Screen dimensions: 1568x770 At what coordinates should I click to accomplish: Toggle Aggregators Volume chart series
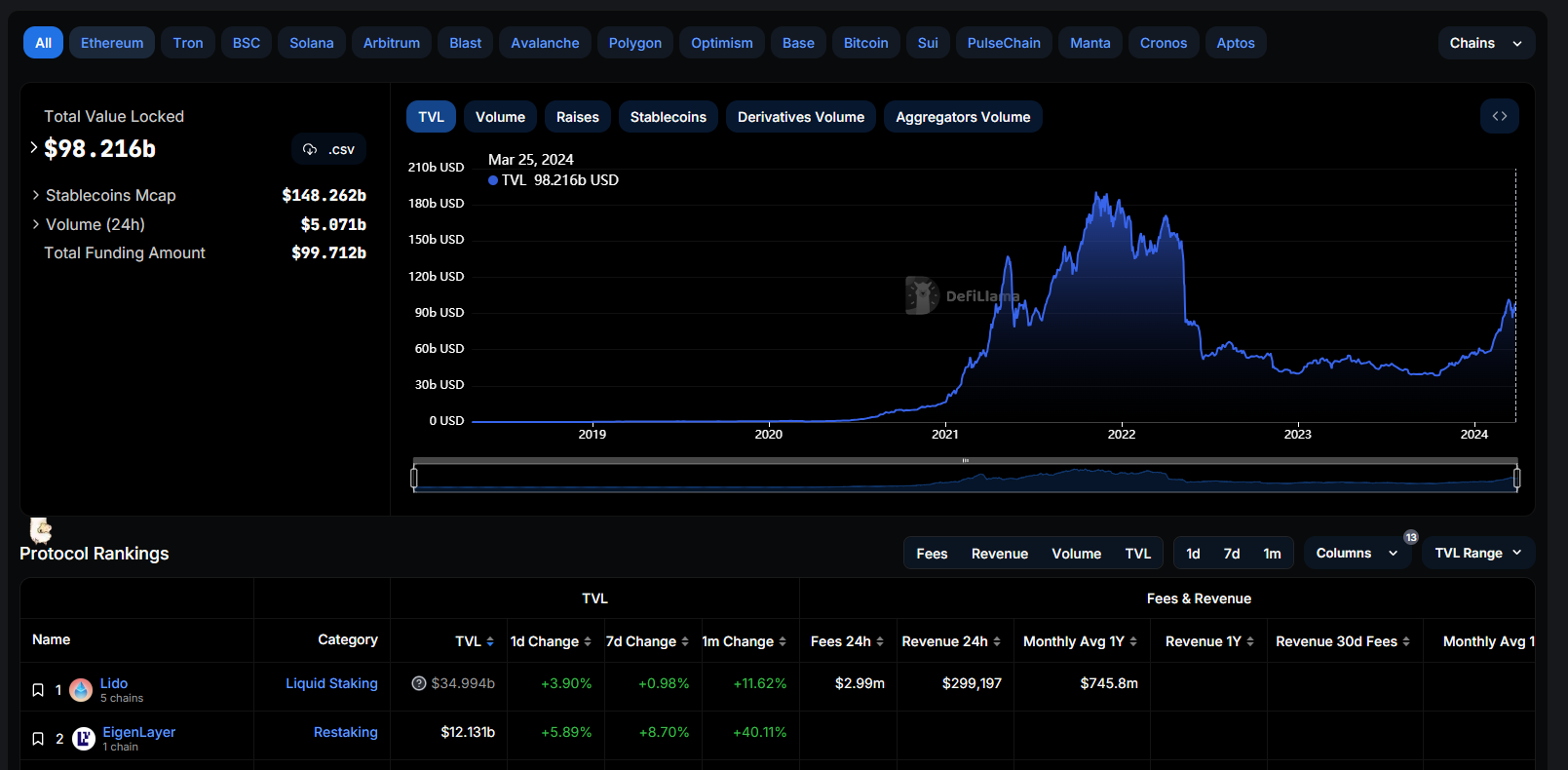click(963, 117)
